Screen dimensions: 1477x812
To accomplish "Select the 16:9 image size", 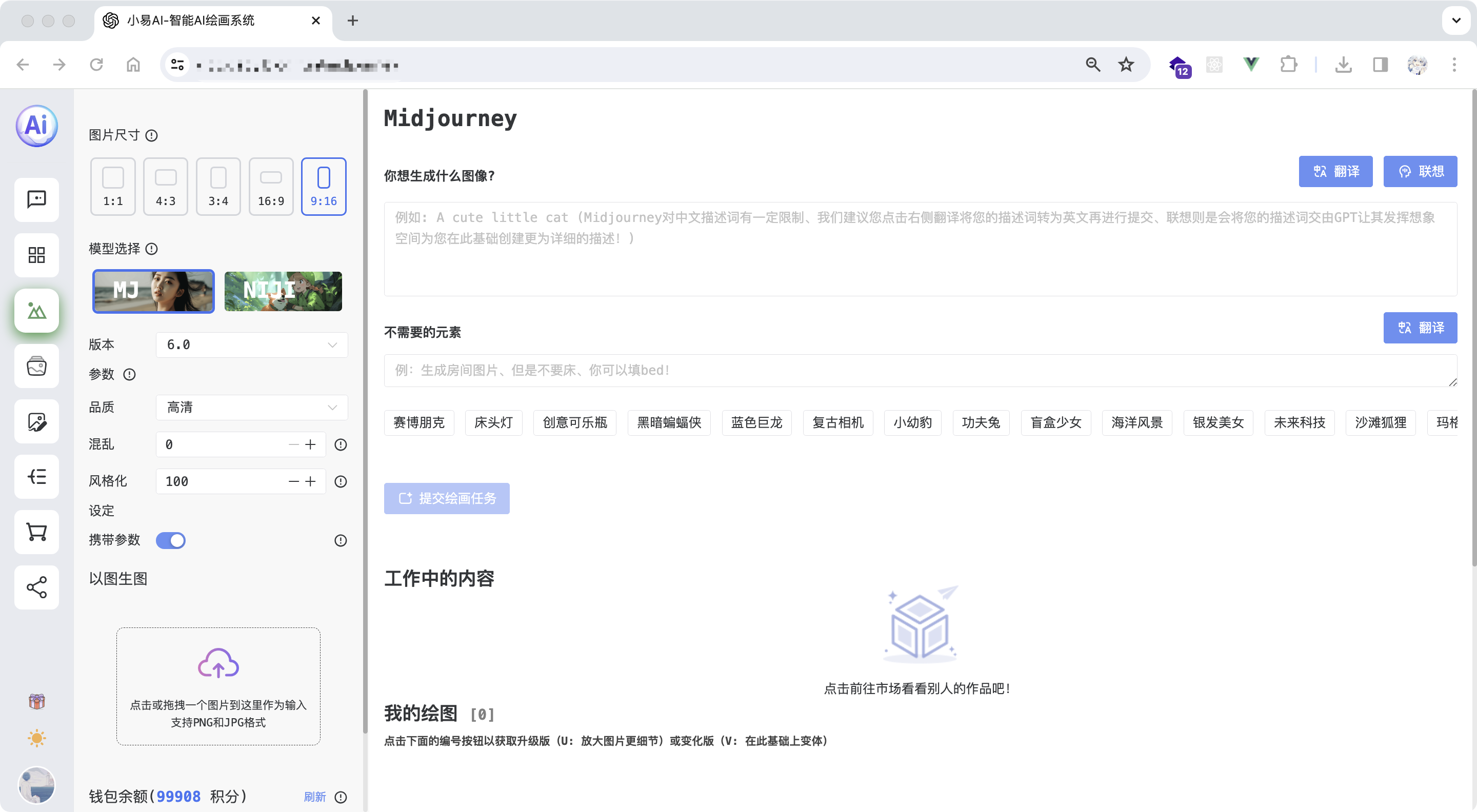I will click(271, 187).
